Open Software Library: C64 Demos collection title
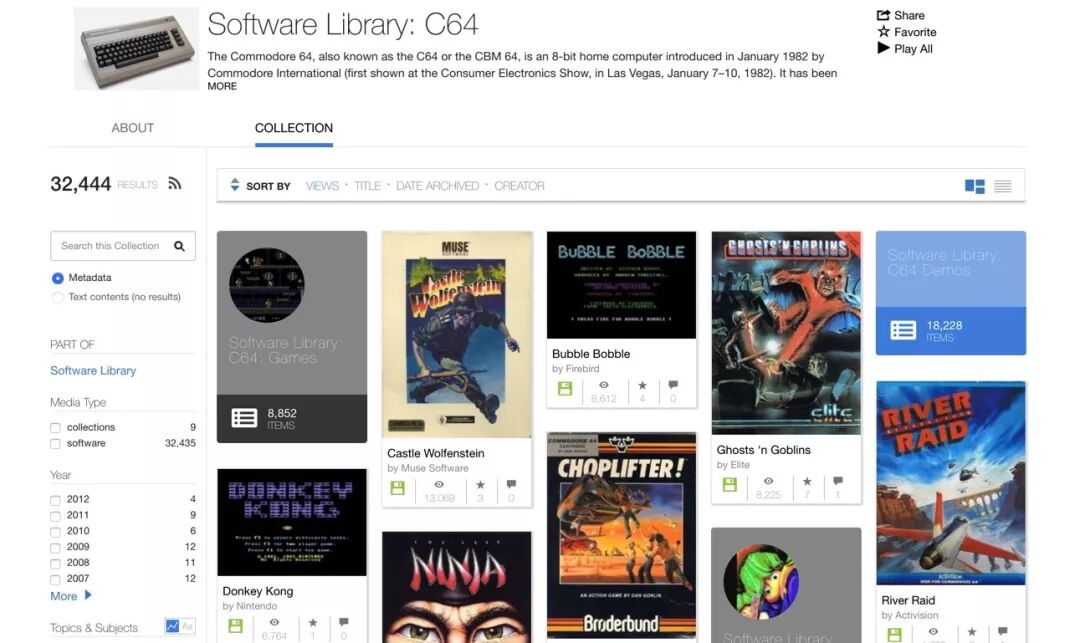 click(942, 262)
